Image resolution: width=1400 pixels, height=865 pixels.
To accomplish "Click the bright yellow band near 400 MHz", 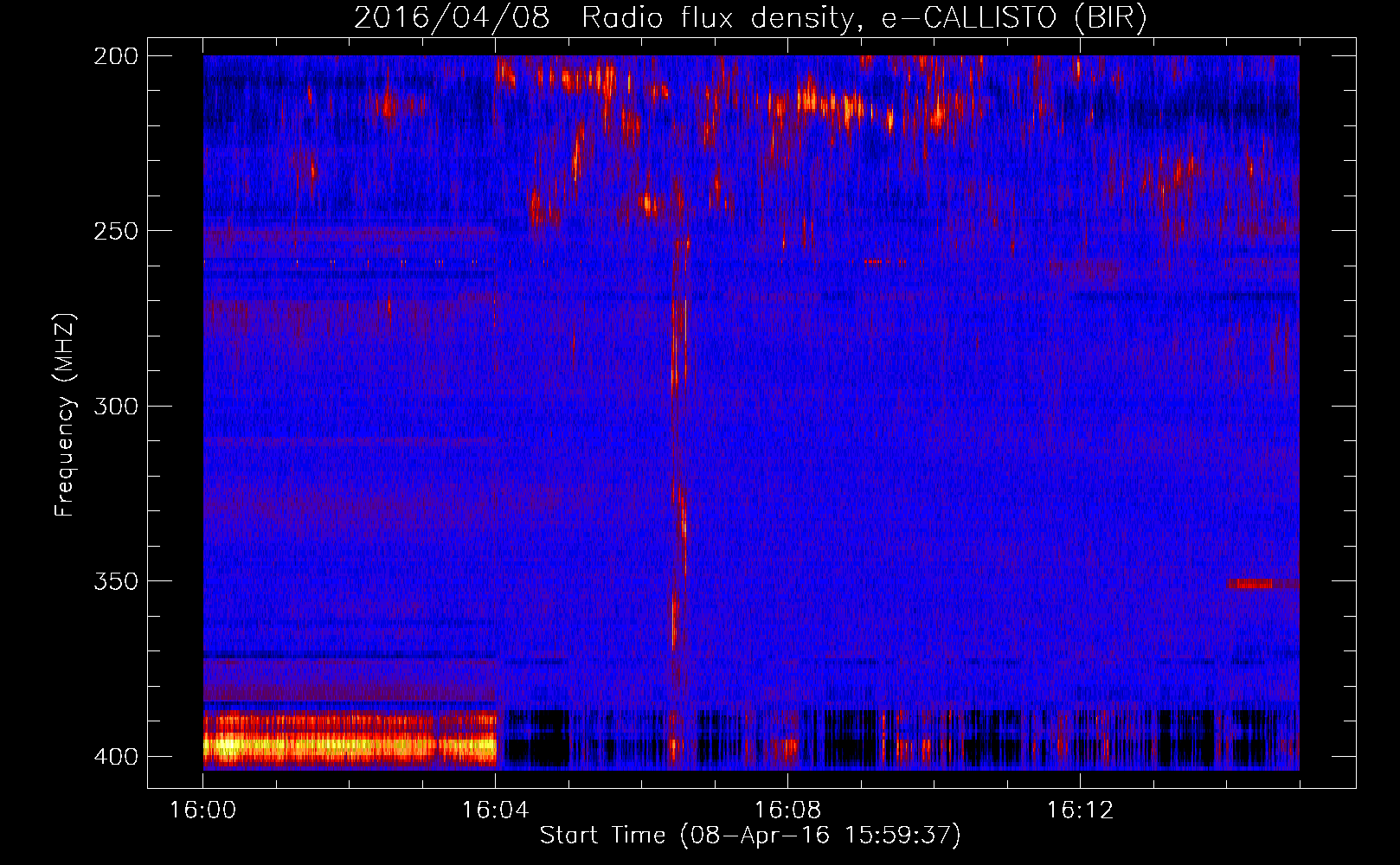I will coord(350,745).
